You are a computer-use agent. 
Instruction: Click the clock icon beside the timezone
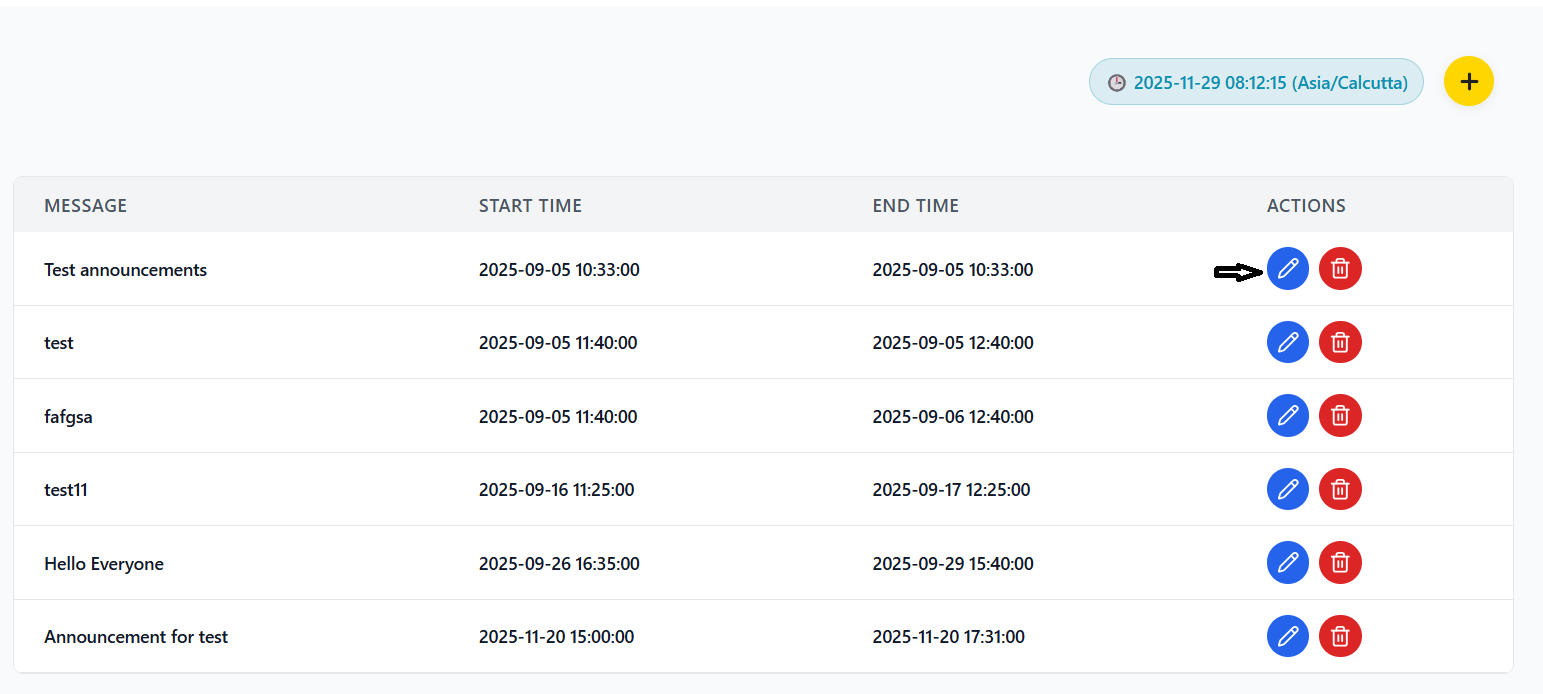pos(1117,82)
